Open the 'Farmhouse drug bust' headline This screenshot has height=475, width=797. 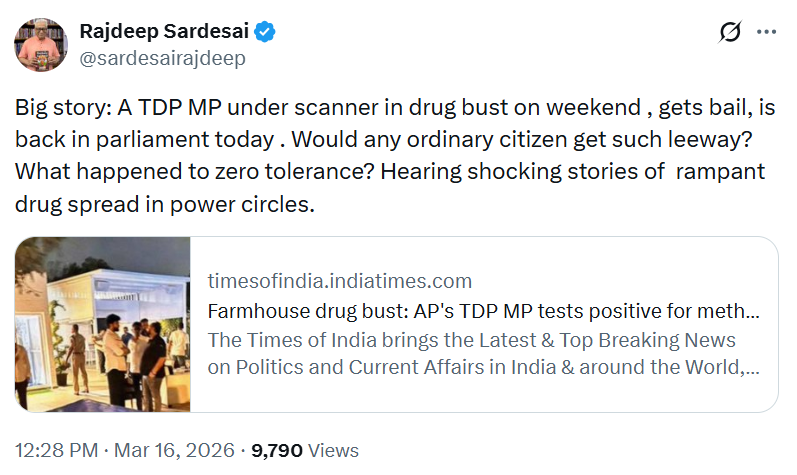click(483, 310)
